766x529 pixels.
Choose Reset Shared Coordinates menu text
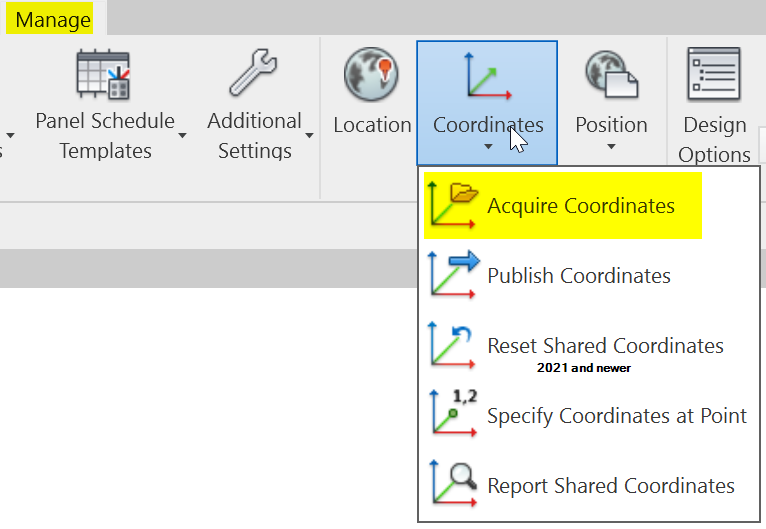coord(605,346)
